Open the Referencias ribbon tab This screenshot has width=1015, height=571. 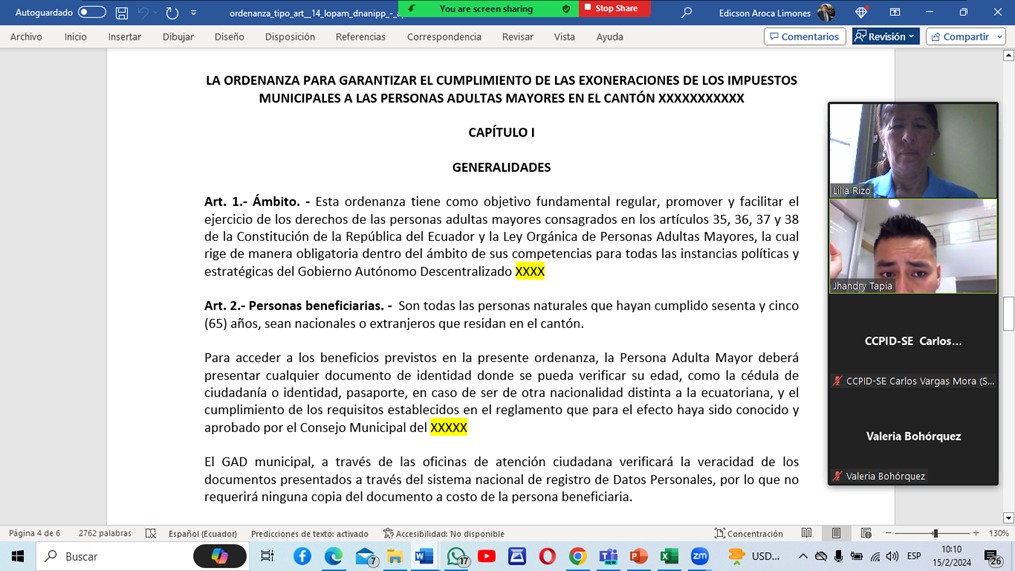pyautogui.click(x=360, y=37)
